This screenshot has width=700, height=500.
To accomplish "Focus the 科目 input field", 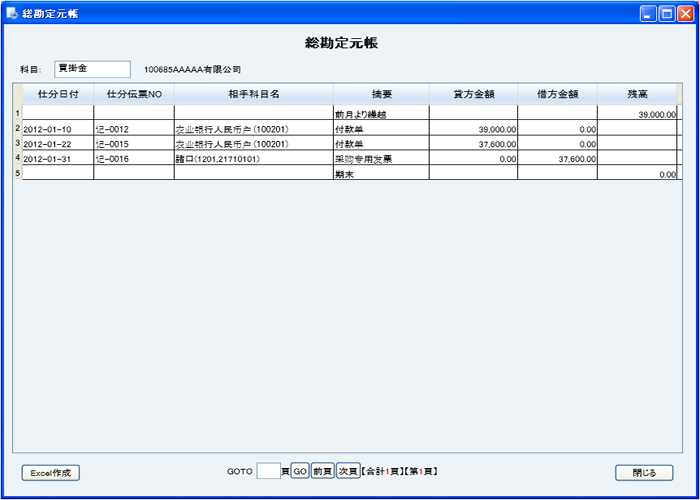I will (x=92, y=69).
